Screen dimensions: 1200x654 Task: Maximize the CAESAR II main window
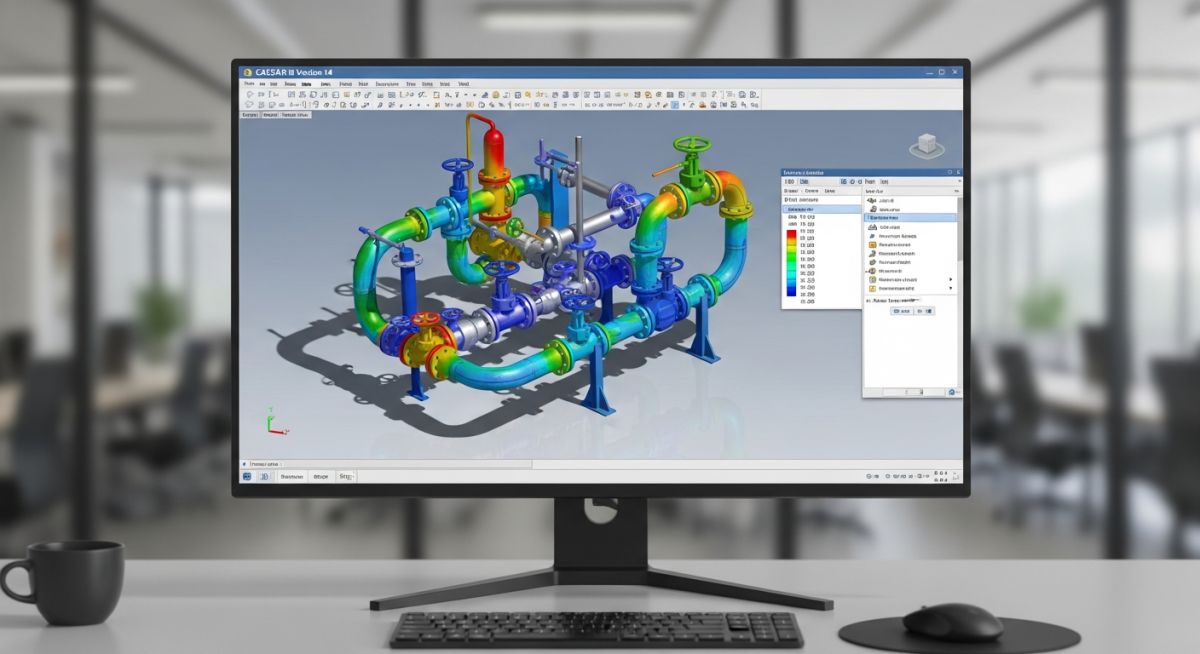[941, 72]
